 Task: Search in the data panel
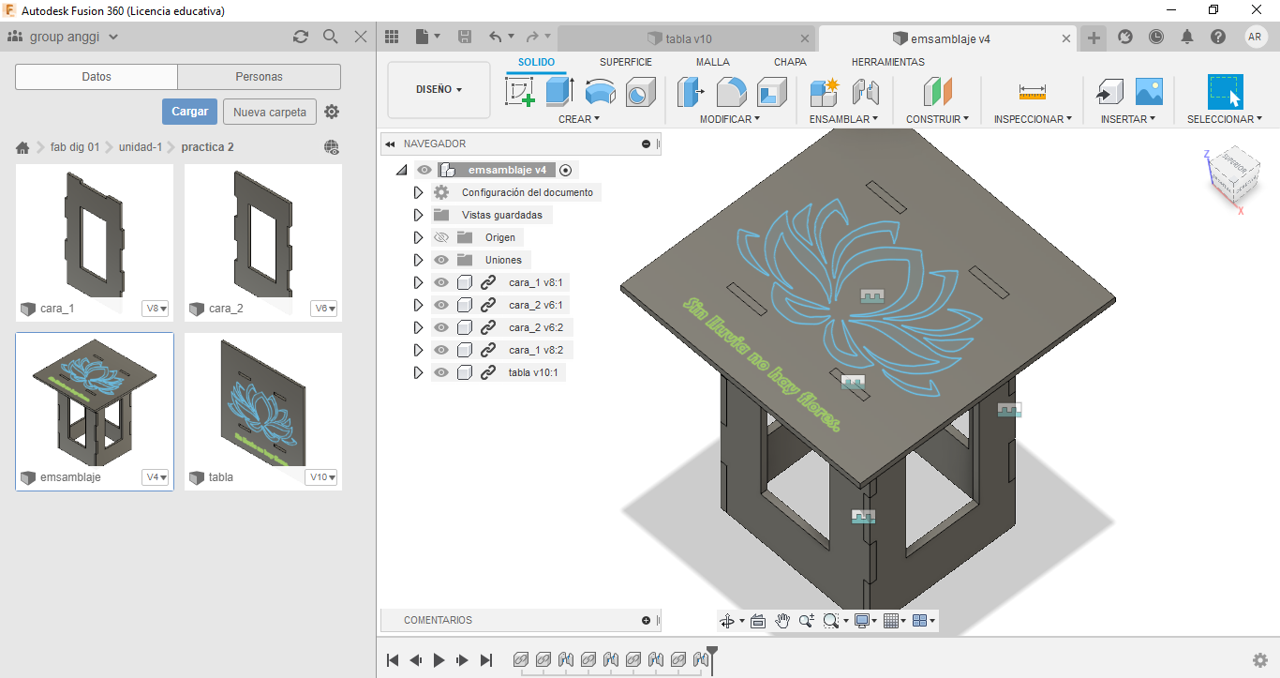[331, 37]
